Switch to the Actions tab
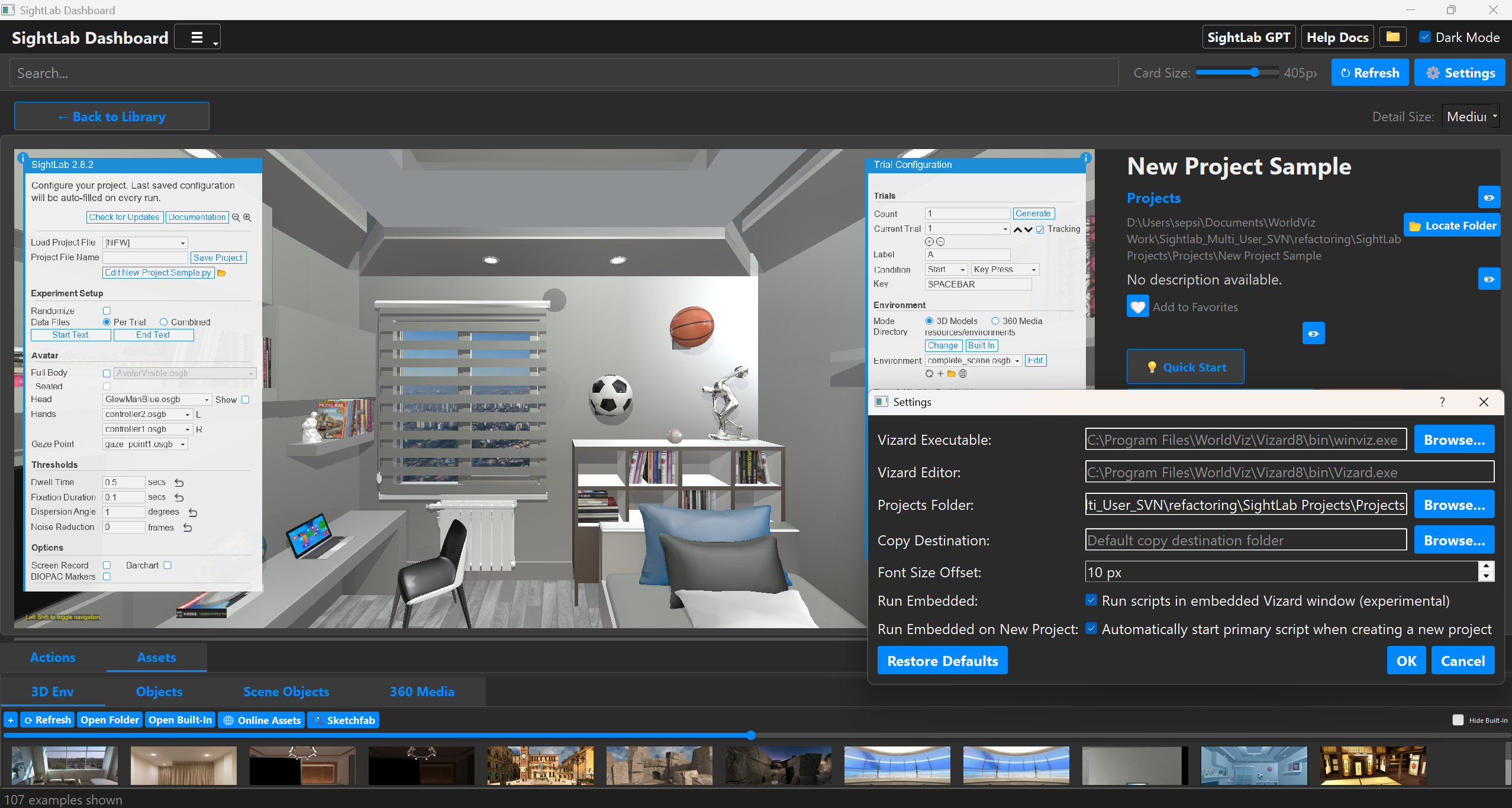 click(x=53, y=657)
